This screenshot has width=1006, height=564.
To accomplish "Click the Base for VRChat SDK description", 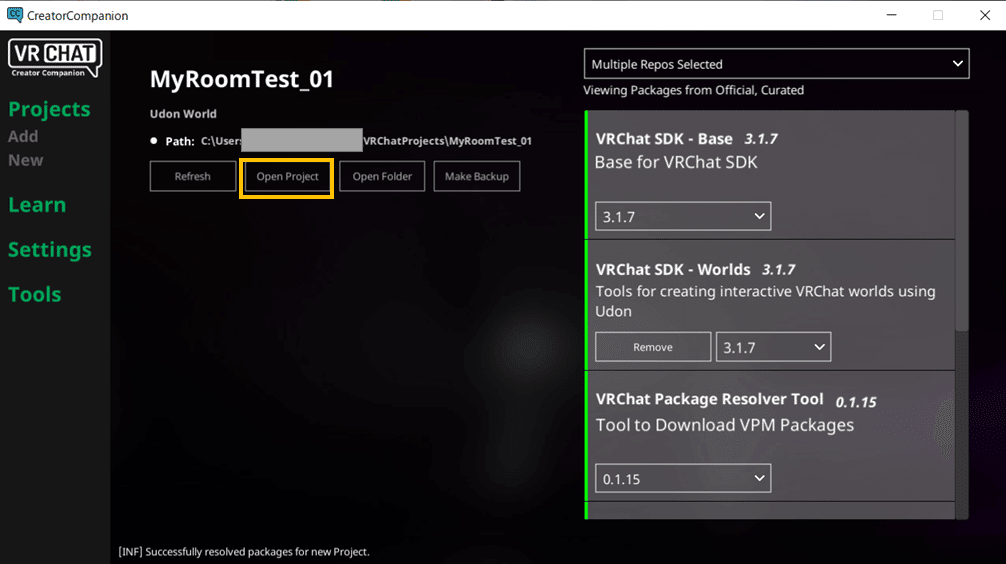I will click(676, 162).
